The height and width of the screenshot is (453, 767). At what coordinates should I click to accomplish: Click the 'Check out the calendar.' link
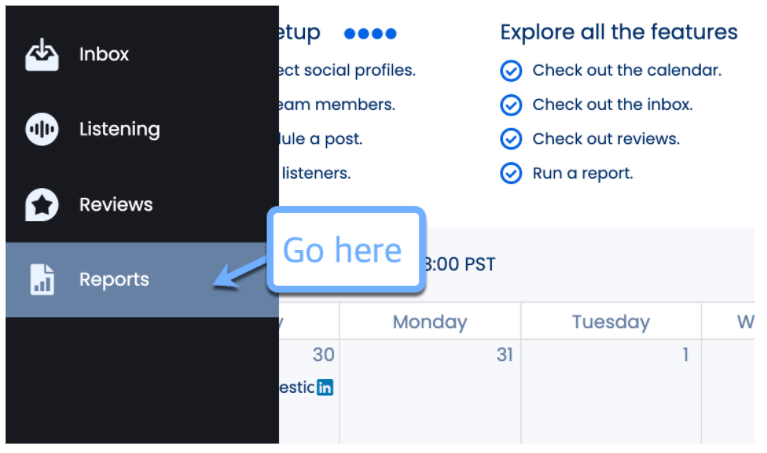tap(626, 70)
